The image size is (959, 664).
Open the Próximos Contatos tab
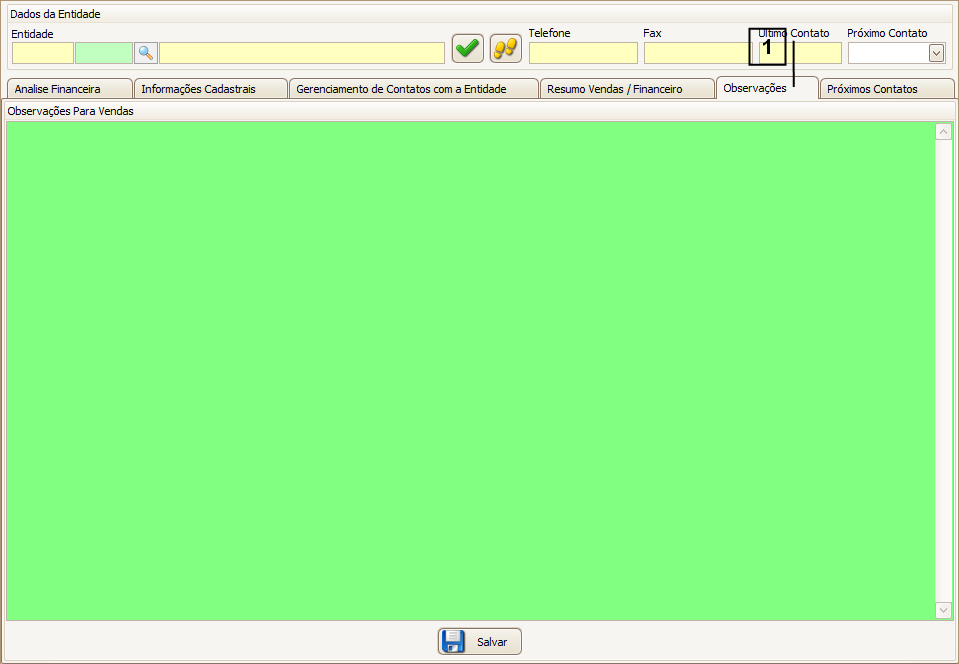click(885, 89)
